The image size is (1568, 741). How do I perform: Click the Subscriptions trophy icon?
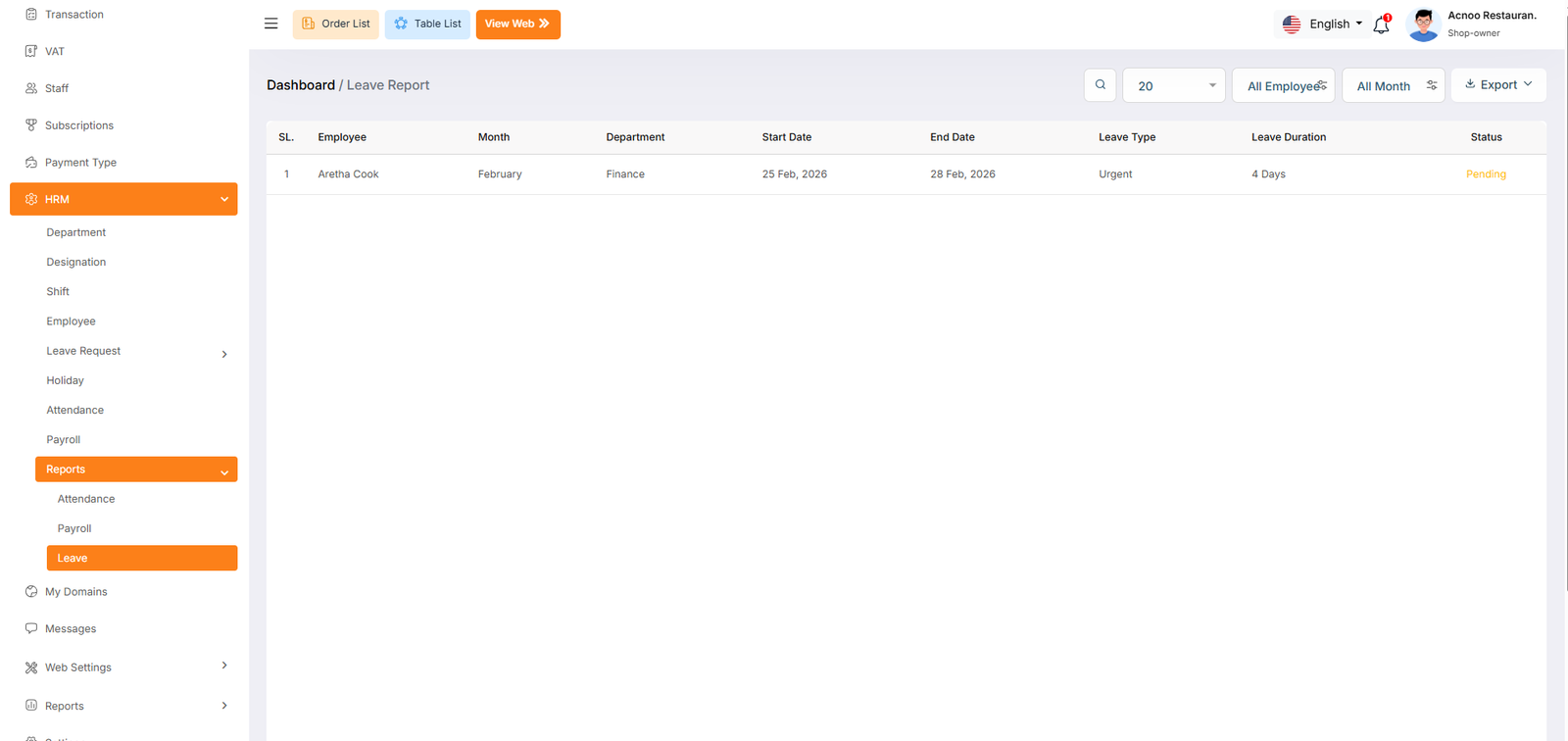click(31, 125)
